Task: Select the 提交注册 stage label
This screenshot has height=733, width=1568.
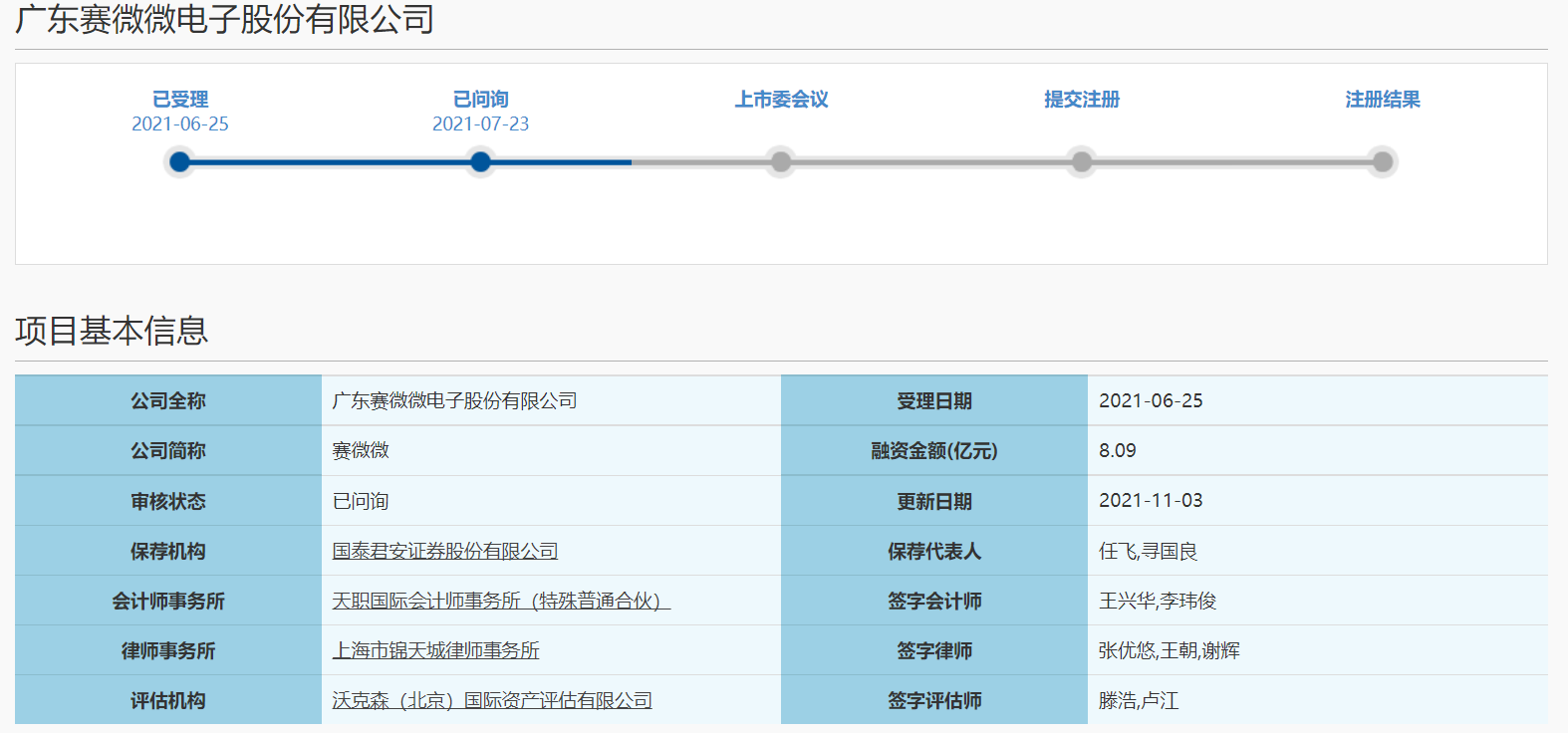Action: click(1082, 100)
